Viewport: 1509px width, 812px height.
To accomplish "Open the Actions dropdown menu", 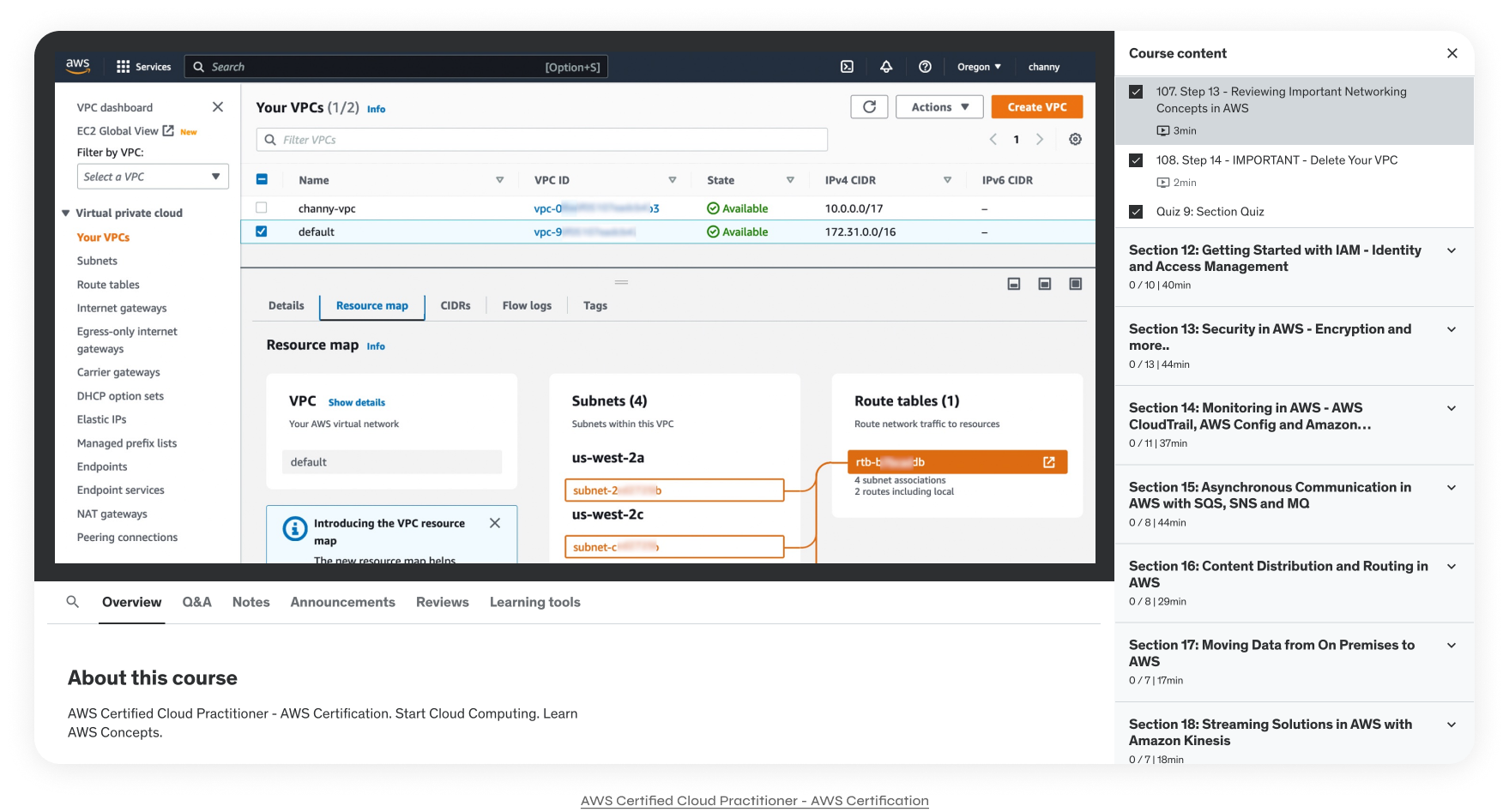I will click(x=939, y=107).
